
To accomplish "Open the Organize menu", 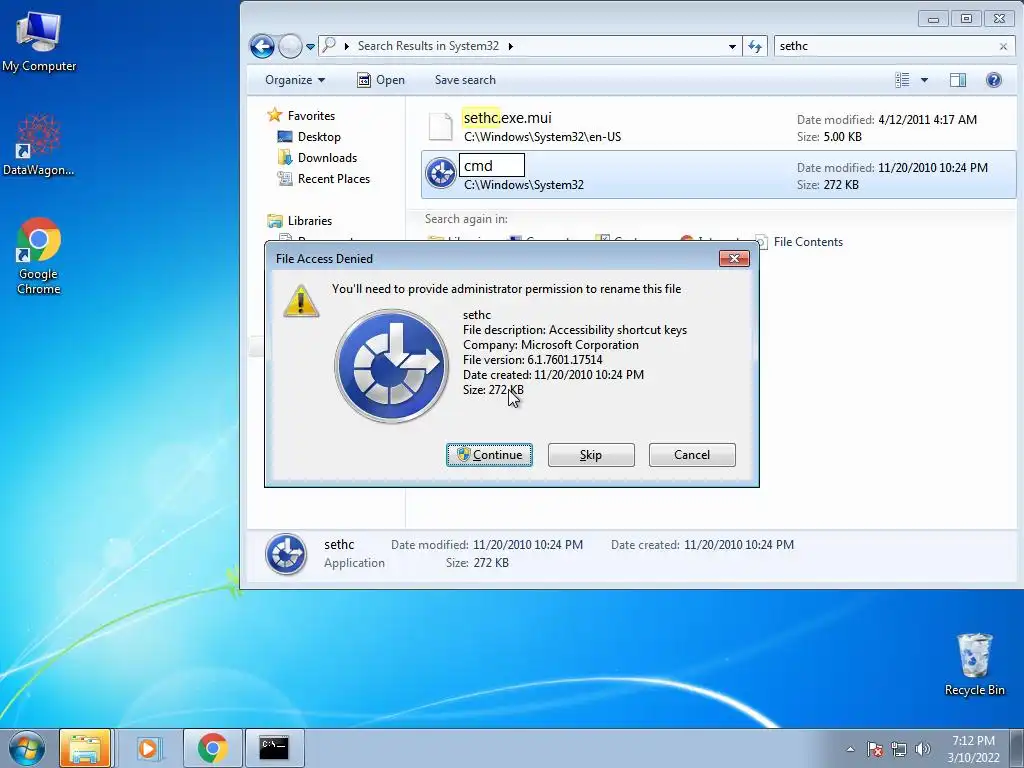I will (295, 80).
